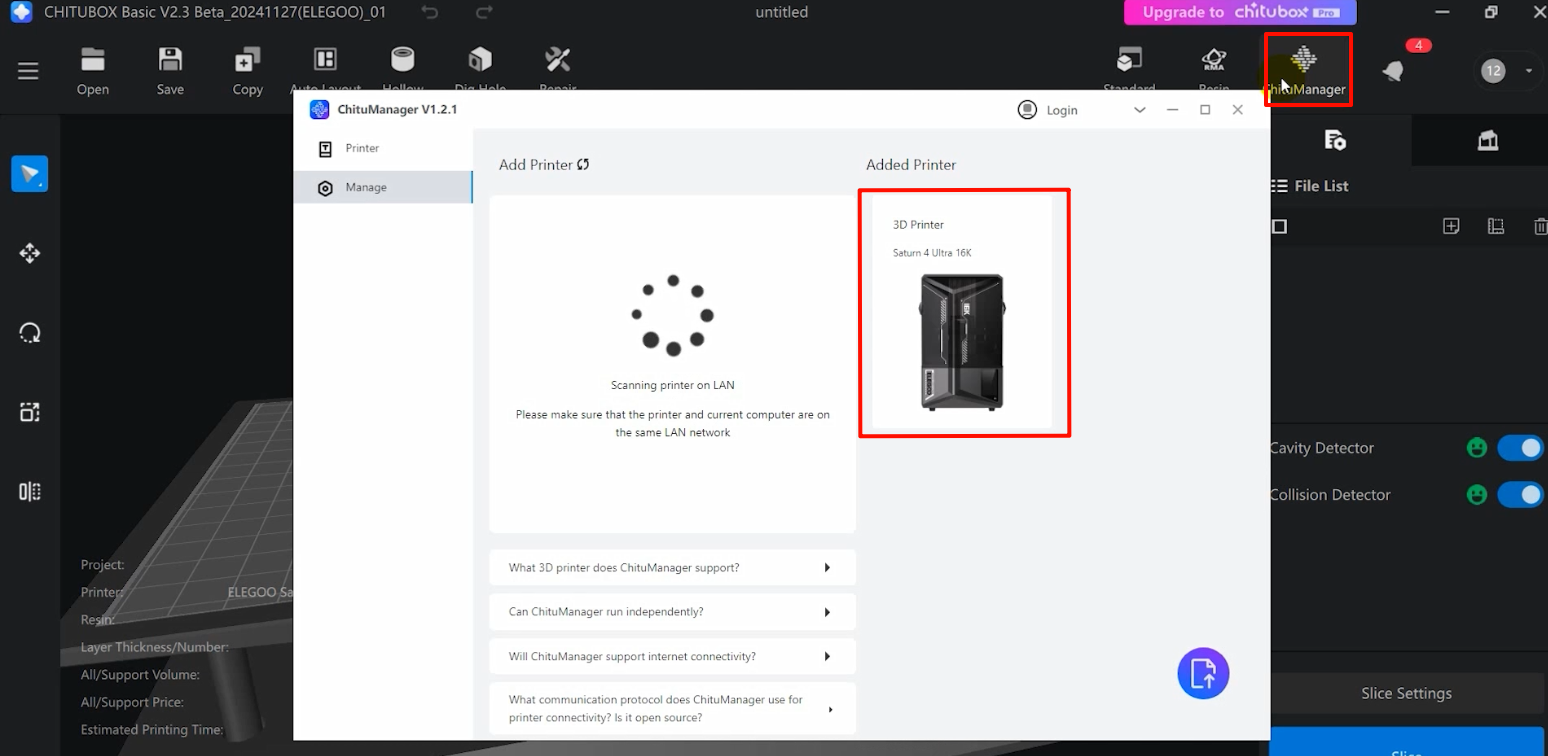This screenshot has width=1548, height=756.
Task: Expand 'Can ChituManager run independently?' question
Action: pos(672,612)
